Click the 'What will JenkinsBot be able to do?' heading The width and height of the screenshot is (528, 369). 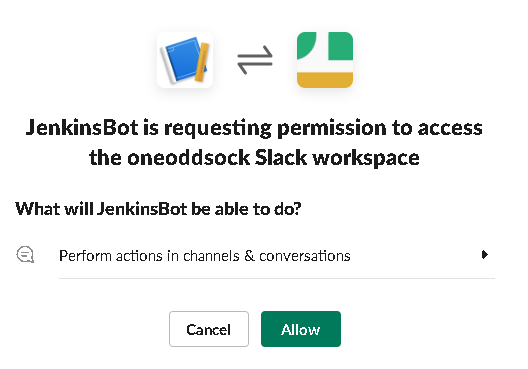[x=158, y=209]
